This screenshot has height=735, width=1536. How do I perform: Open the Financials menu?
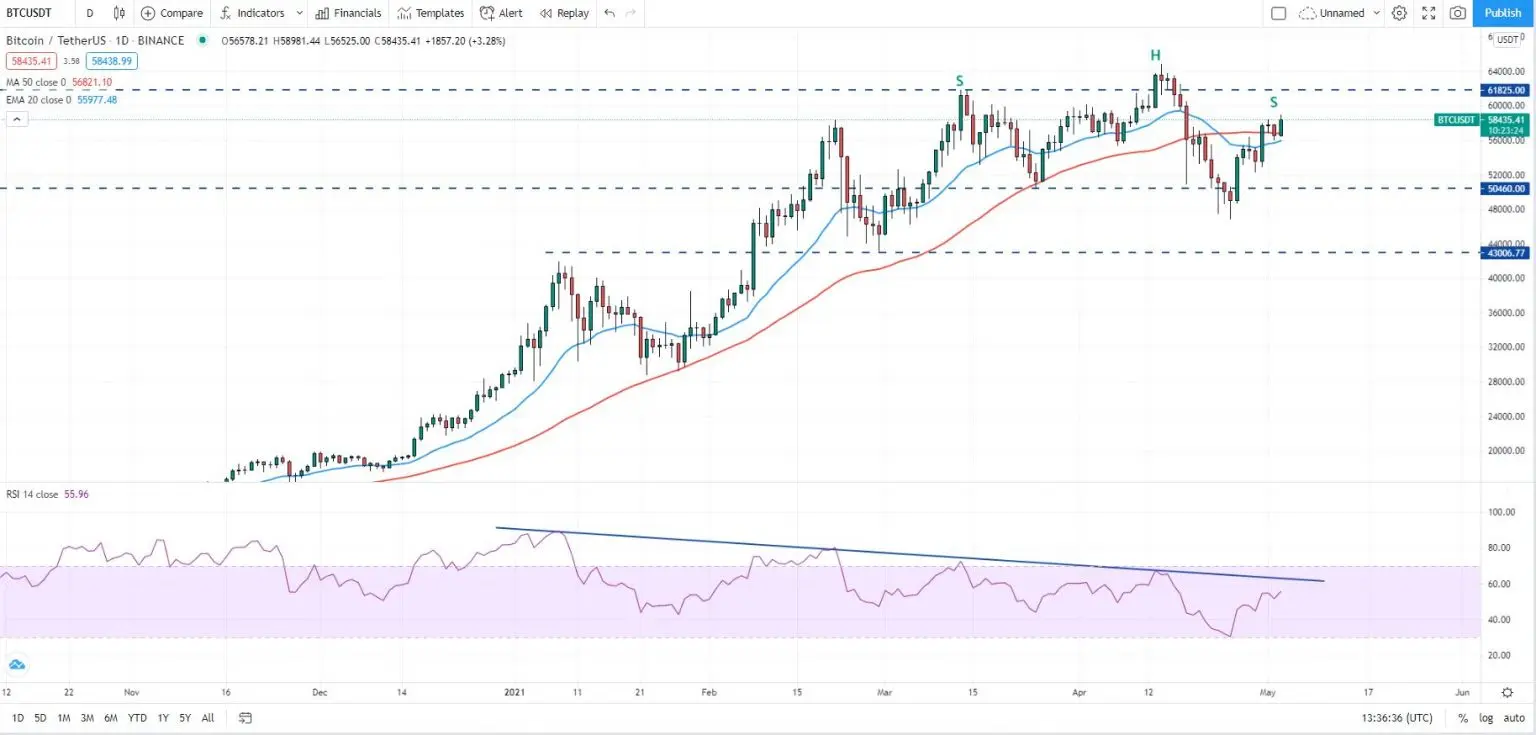[x=348, y=13]
